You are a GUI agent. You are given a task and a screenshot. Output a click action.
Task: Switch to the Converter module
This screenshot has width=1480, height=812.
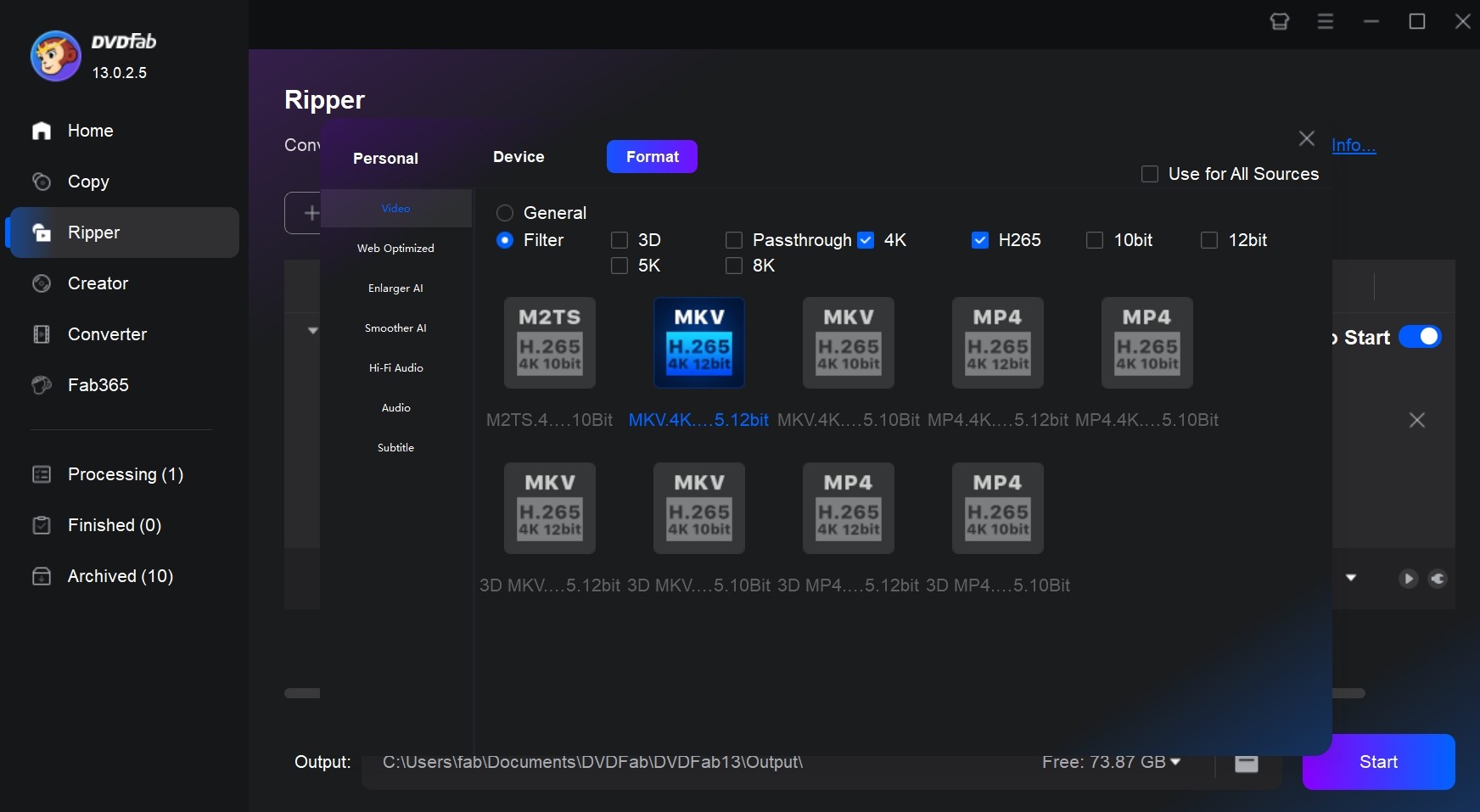click(107, 334)
